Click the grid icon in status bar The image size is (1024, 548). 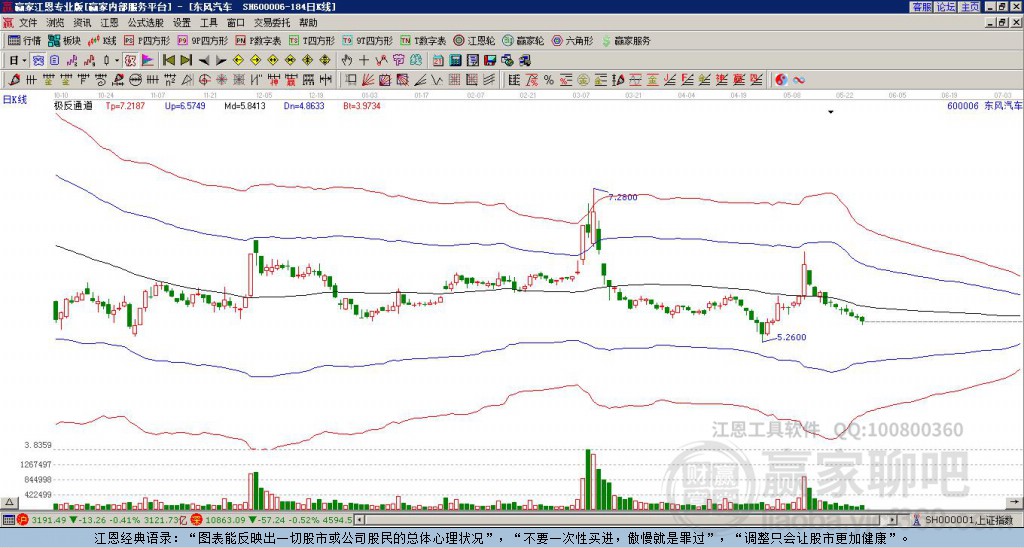click(x=8, y=520)
